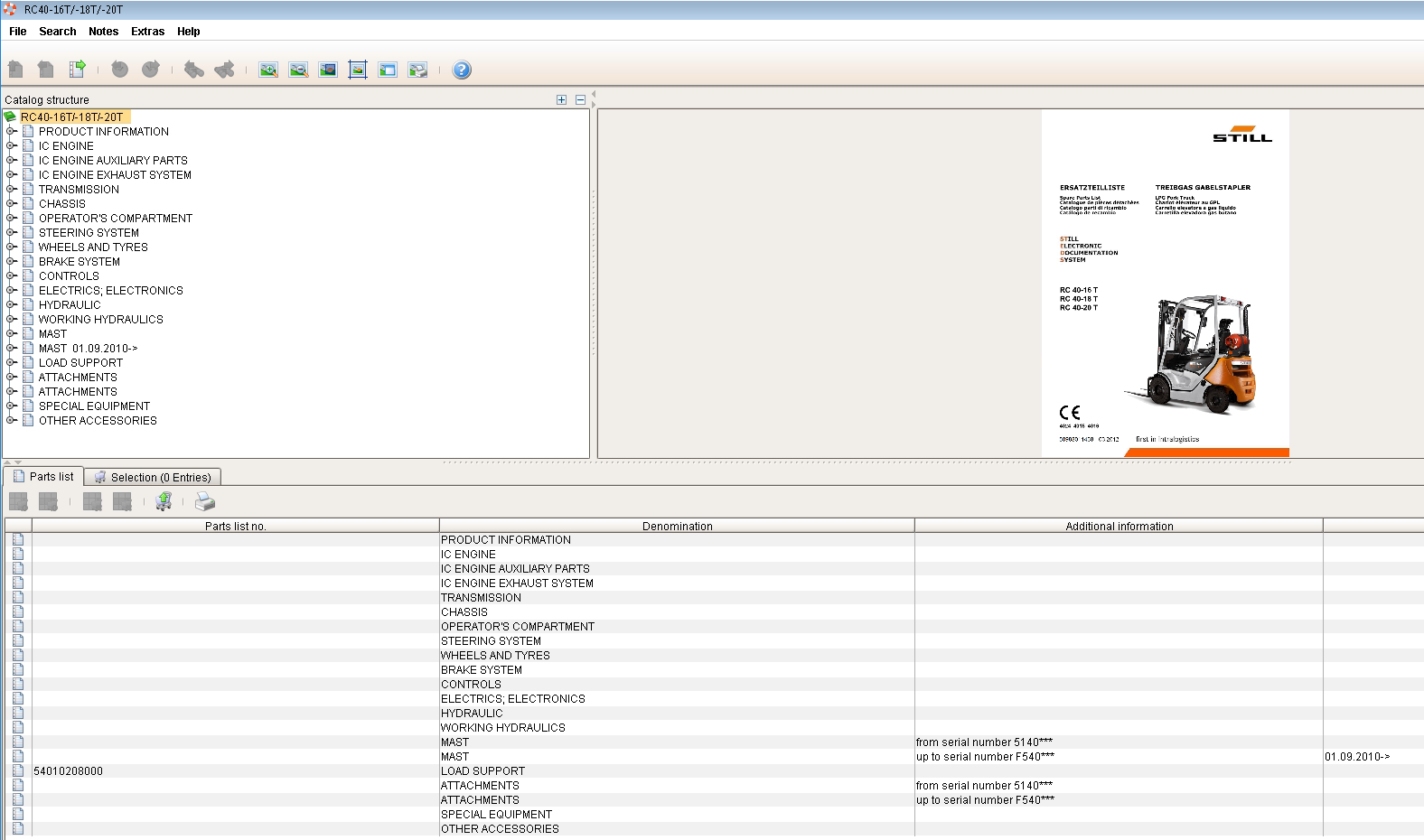Expand the OPERATOR'S COMPARTMENT tree node
Viewport: 1424px width, 840px height.
[x=11, y=218]
